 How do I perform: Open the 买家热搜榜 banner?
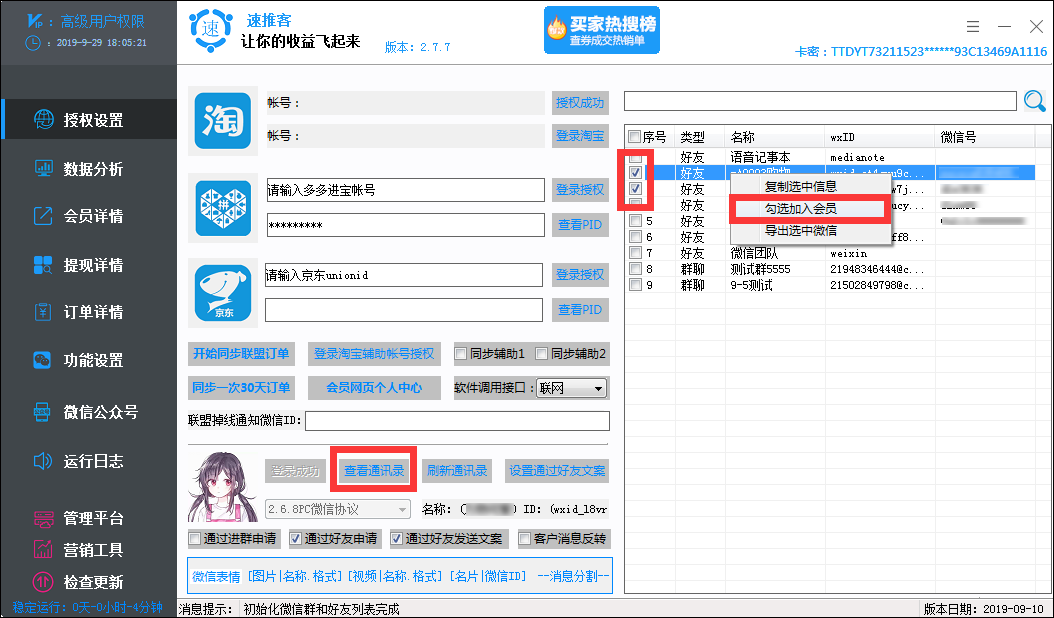click(x=602, y=30)
